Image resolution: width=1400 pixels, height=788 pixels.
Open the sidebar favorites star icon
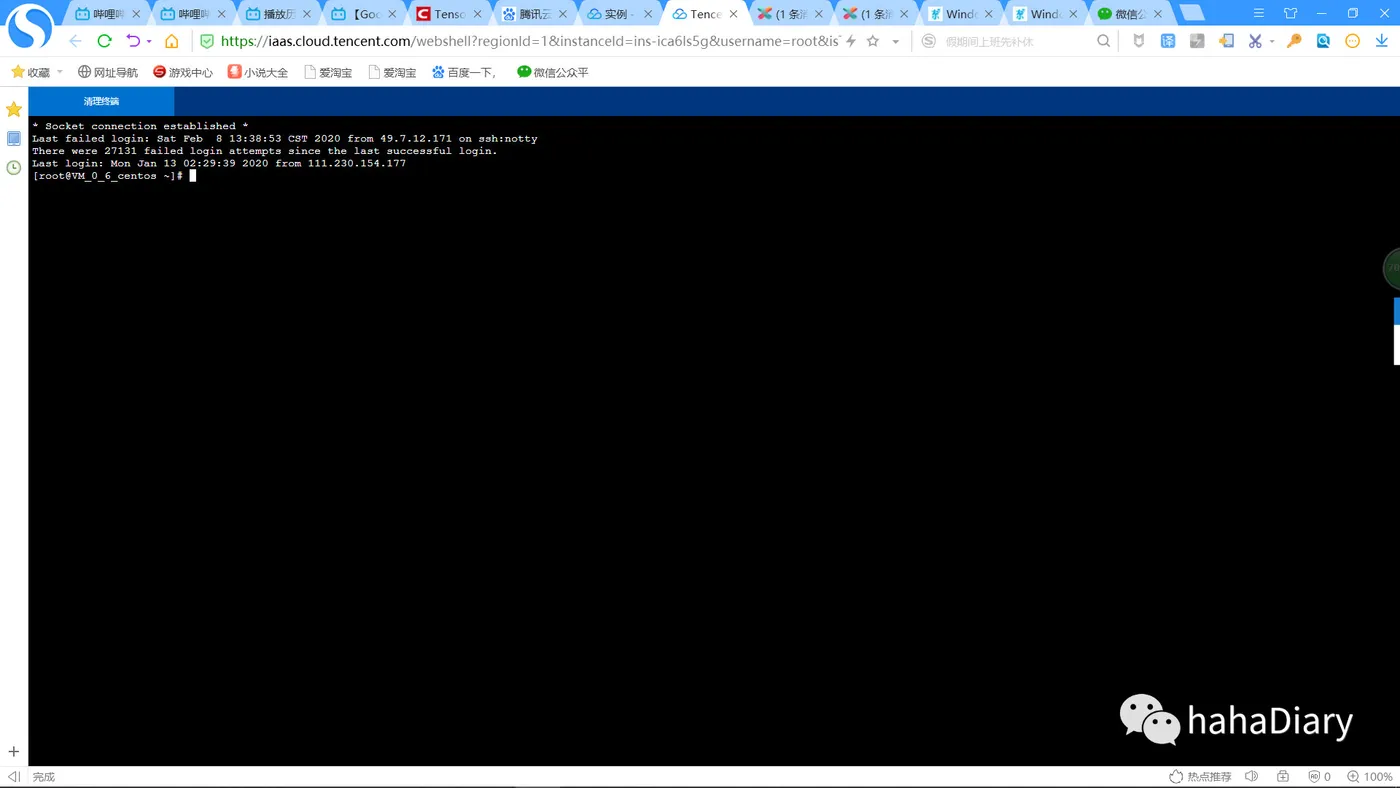click(14, 109)
